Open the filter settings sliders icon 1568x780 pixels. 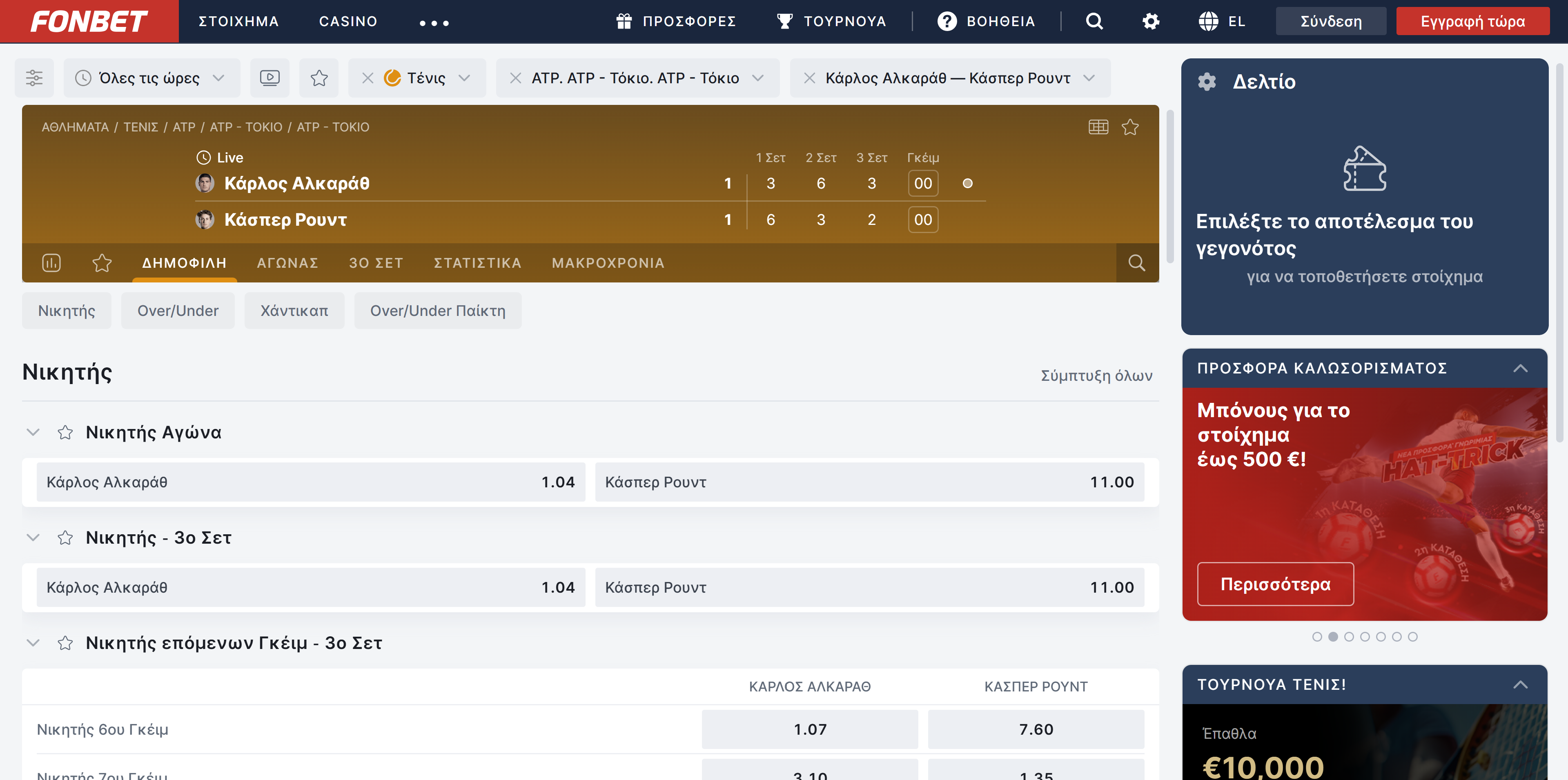point(34,78)
